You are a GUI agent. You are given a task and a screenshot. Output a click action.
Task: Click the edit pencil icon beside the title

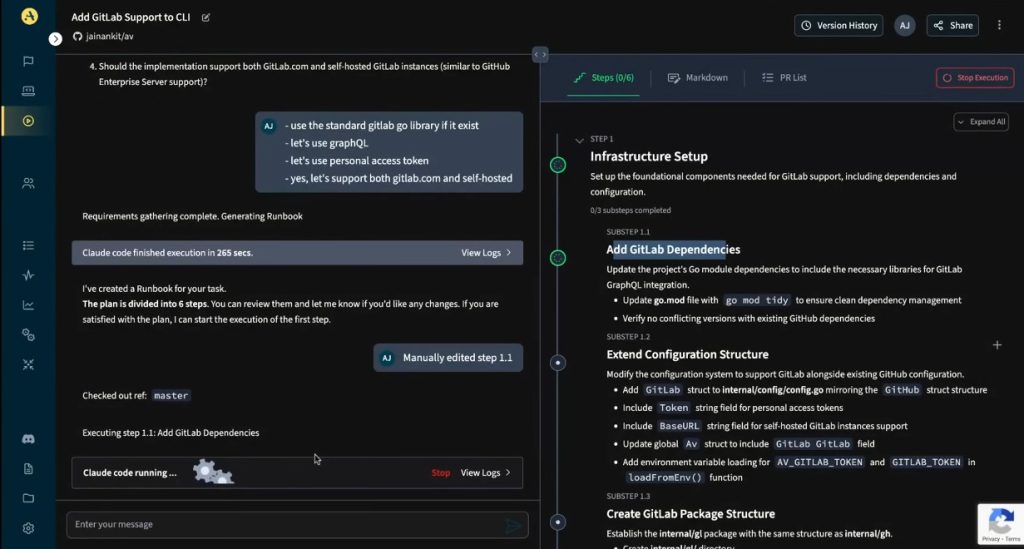(x=206, y=18)
